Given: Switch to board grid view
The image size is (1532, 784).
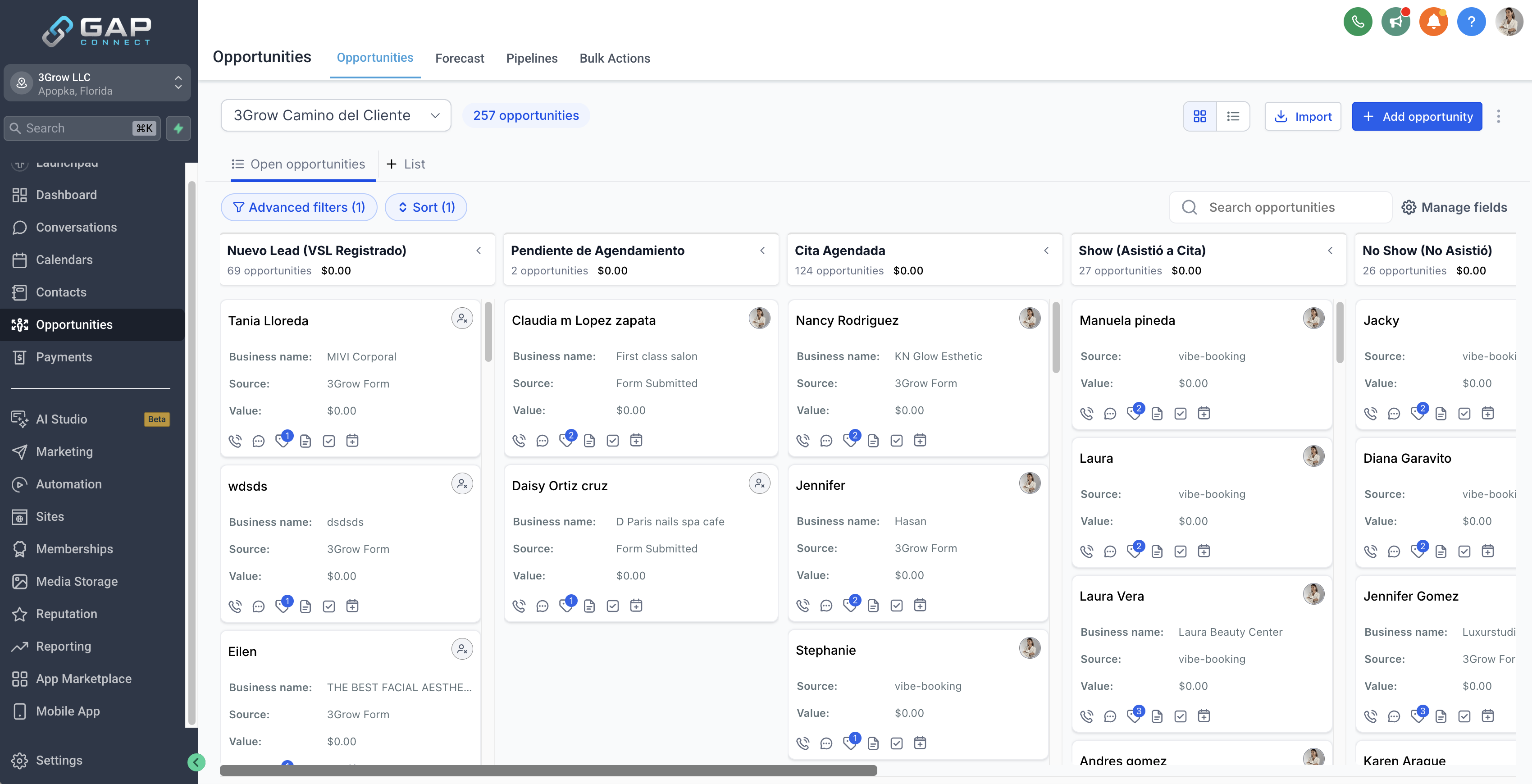Looking at the screenshot, I should tap(1200, 116).
